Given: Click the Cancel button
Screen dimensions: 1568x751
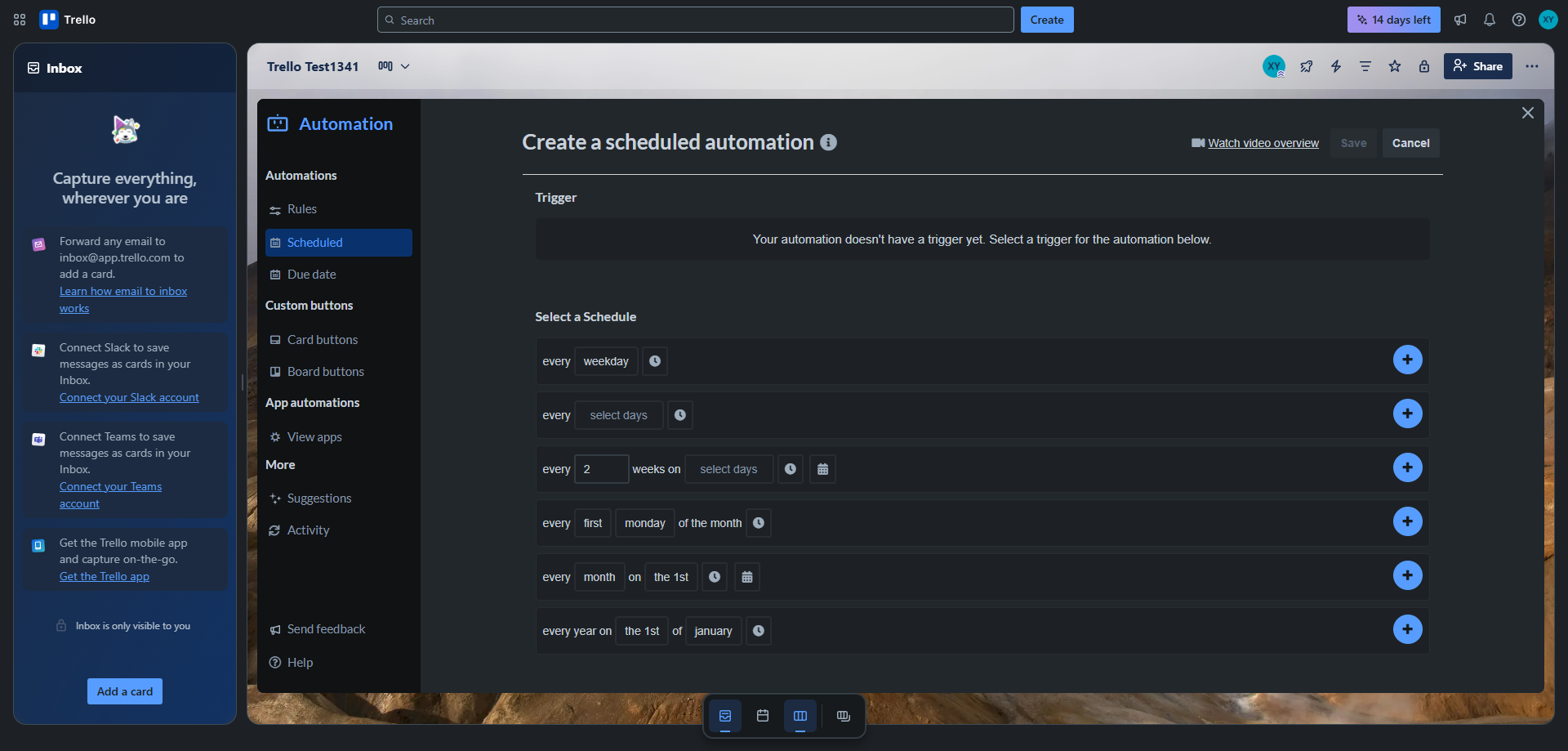Looking at the screenshot, I should 1410,143.
